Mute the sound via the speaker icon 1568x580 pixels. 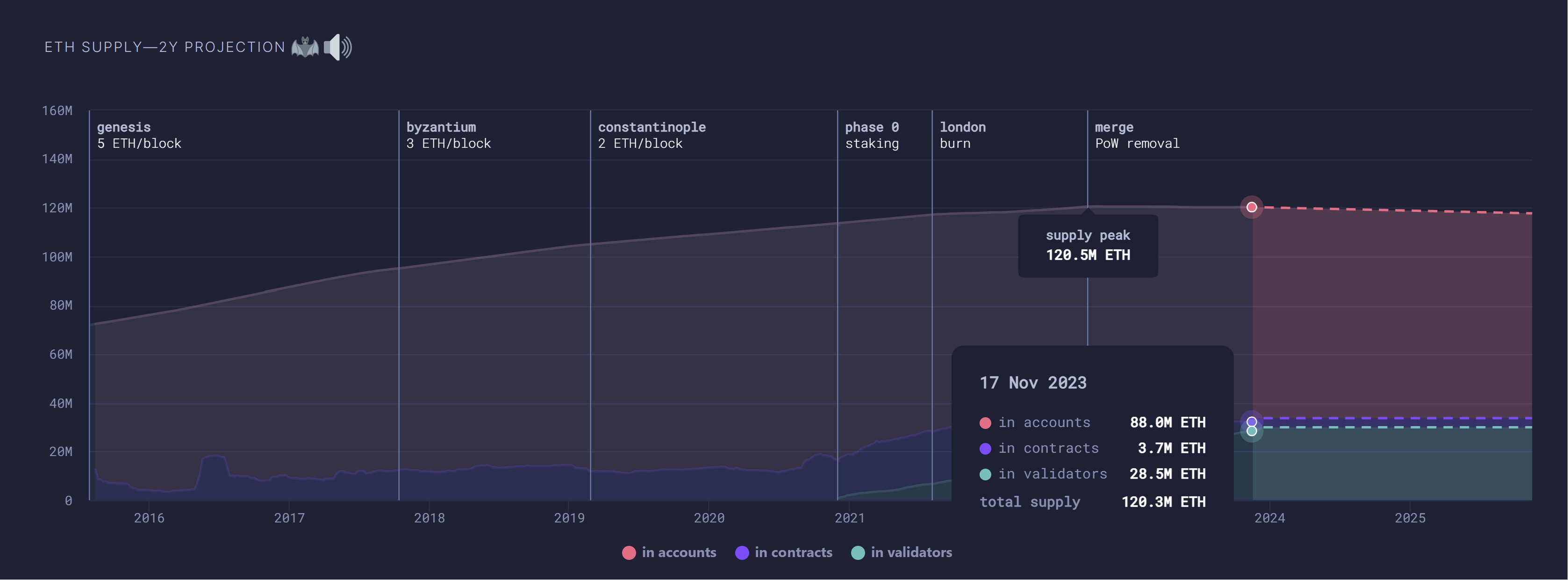click(x=338, y=47)
